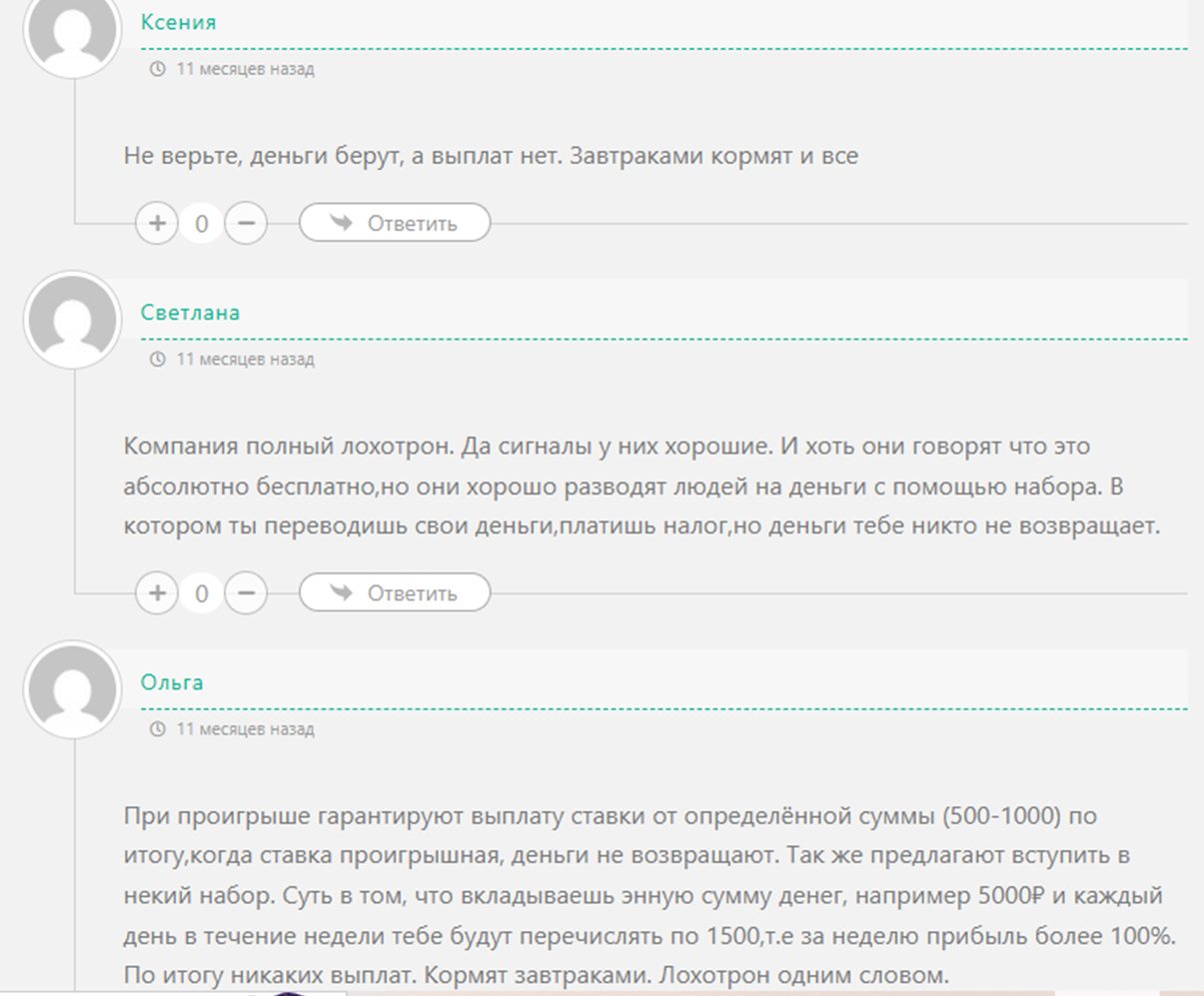Hit Ответить under Светлана's comment

click(395, 592)
